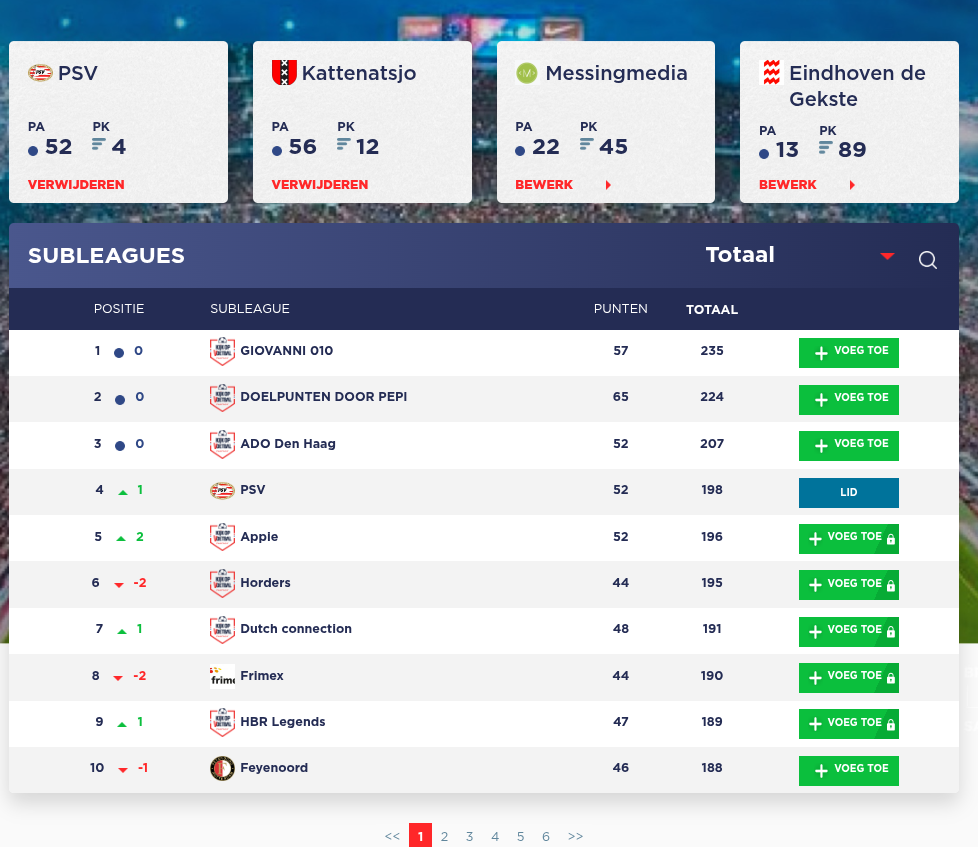The image size is (978, 847).
Task: Add ADO Den Haag with VOEG TOE
Action: (849, 446)
